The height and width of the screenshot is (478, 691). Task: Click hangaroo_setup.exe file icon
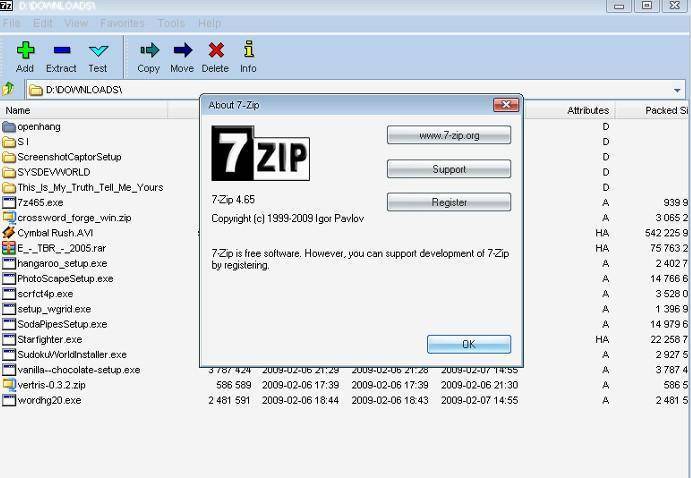click(9, 263)
